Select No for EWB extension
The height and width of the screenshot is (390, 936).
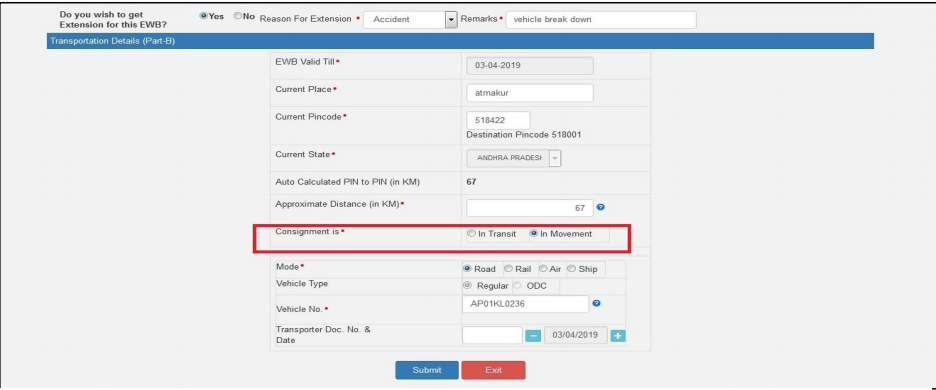click(x=238, y=17)
